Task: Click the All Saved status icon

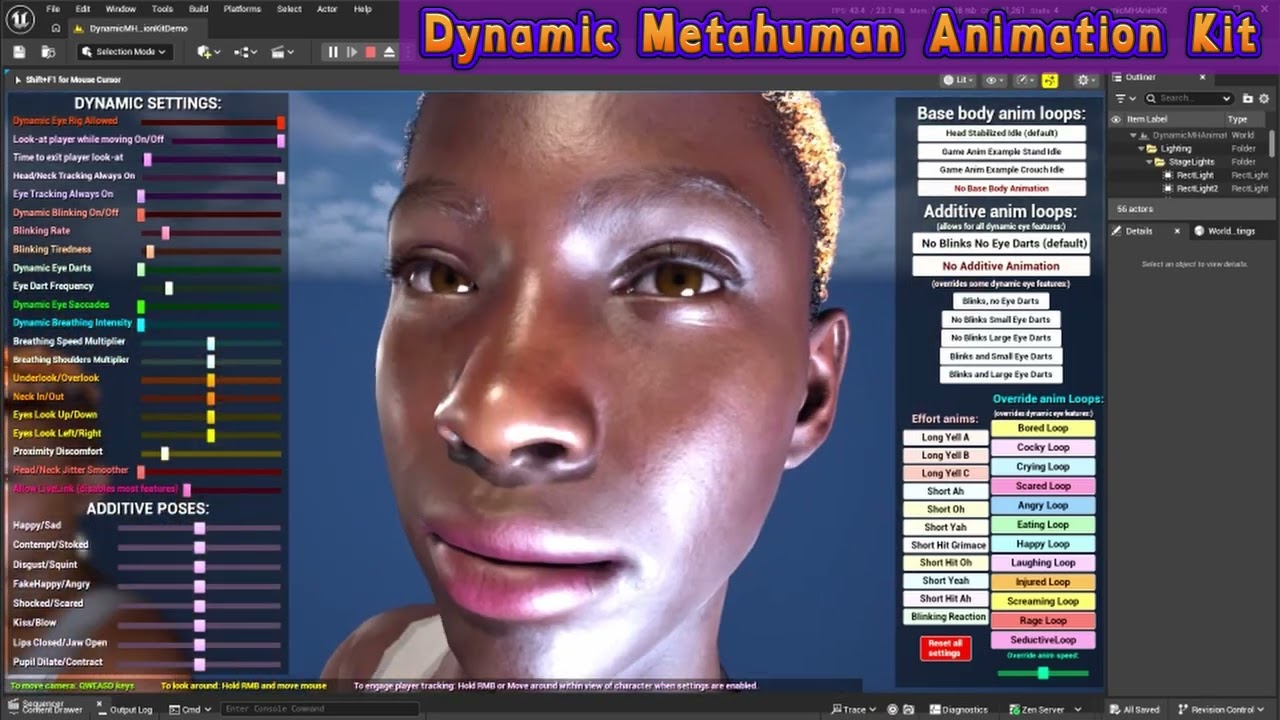Action: click(1114, 709)
